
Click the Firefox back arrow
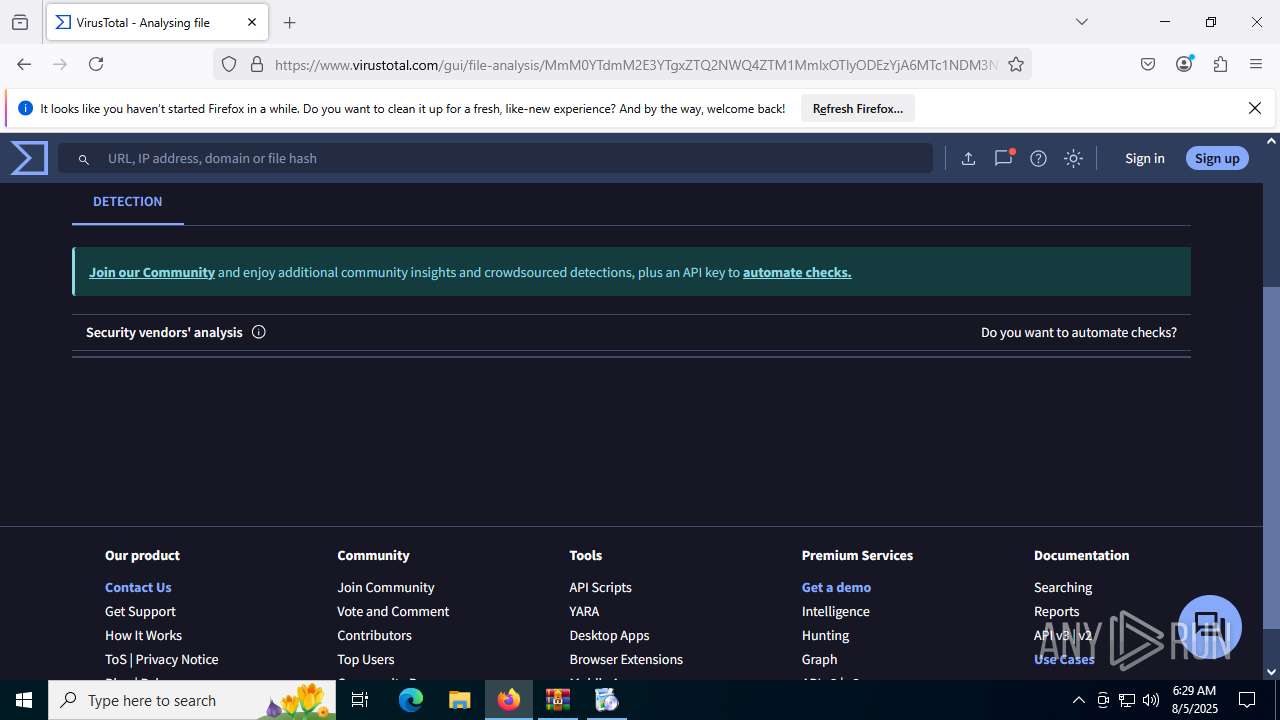[24, 64]
